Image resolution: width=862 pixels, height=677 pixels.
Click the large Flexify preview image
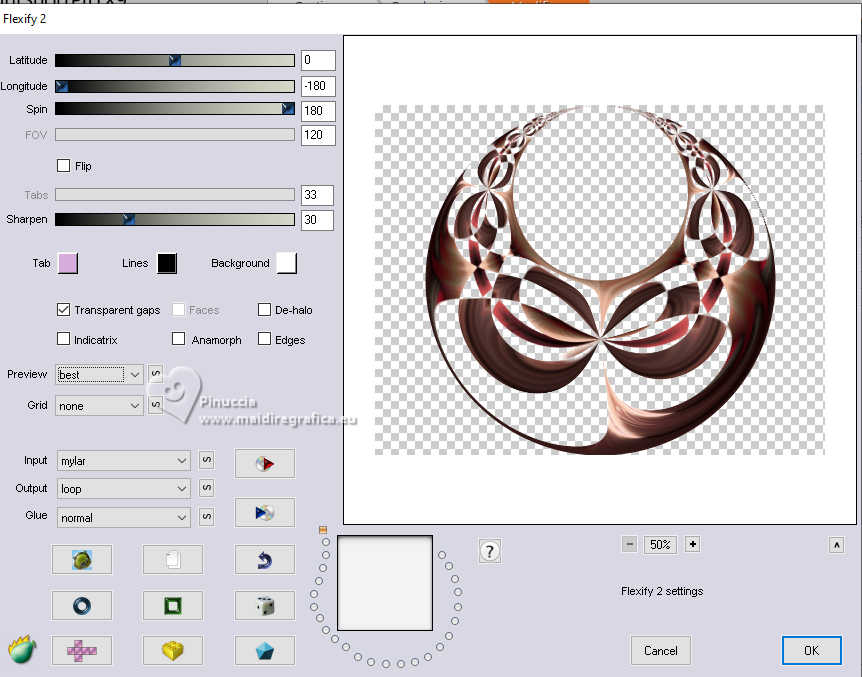coord(600,280)
